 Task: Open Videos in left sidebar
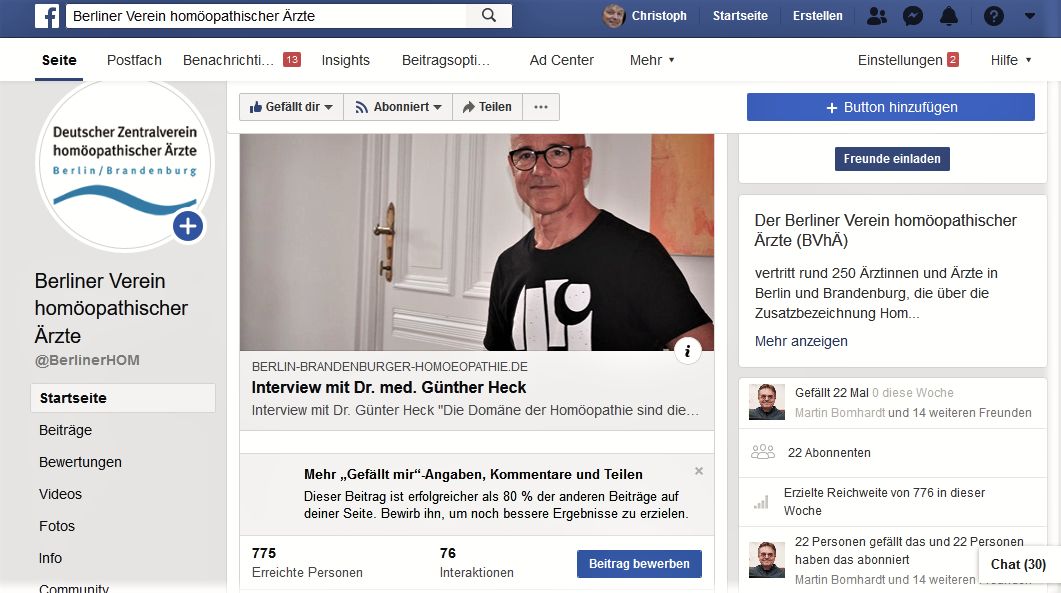pos(60,494)
